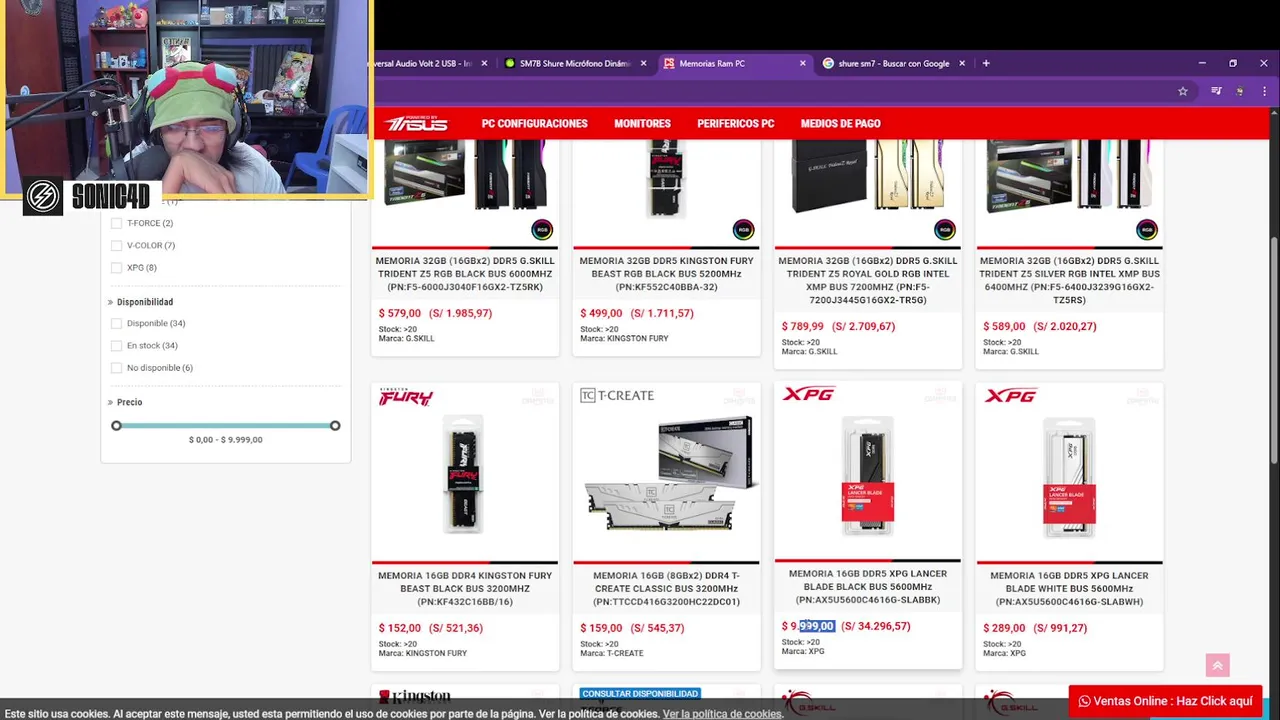Check the Disponible (34) filter
Screen dimensions: 1280x720
pos(117,323)
